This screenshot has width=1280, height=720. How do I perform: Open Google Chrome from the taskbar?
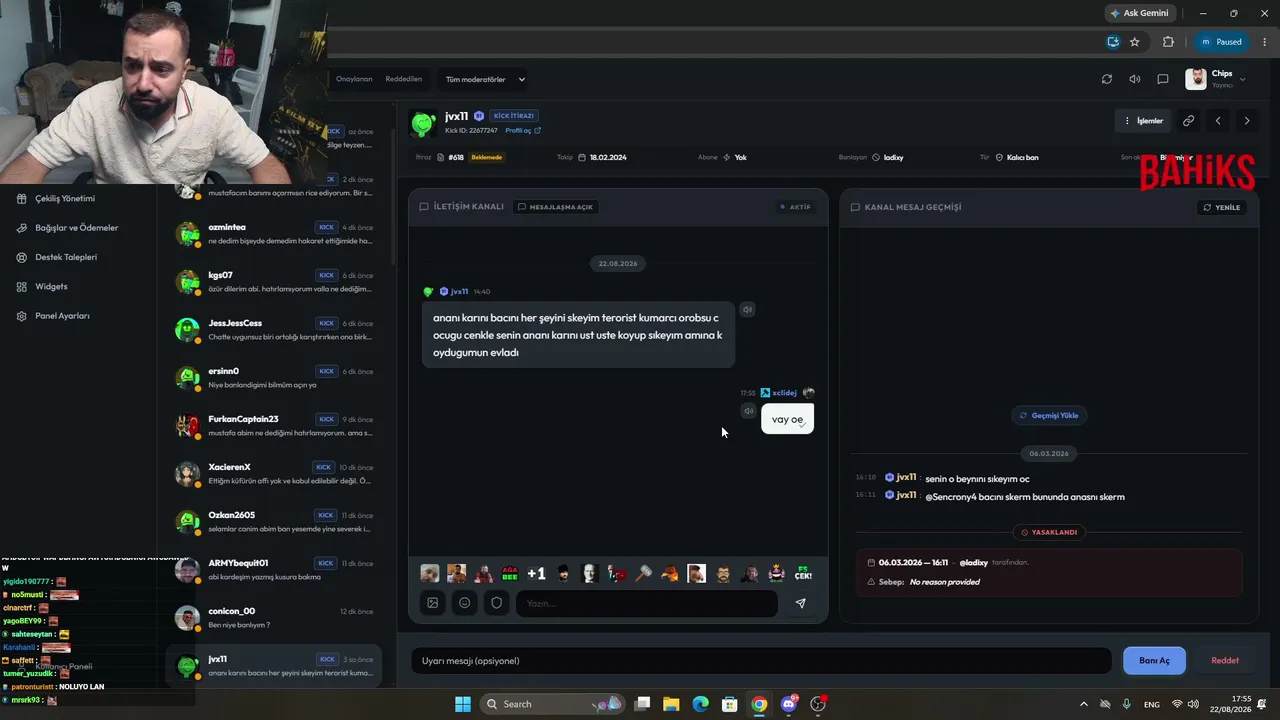759,704
